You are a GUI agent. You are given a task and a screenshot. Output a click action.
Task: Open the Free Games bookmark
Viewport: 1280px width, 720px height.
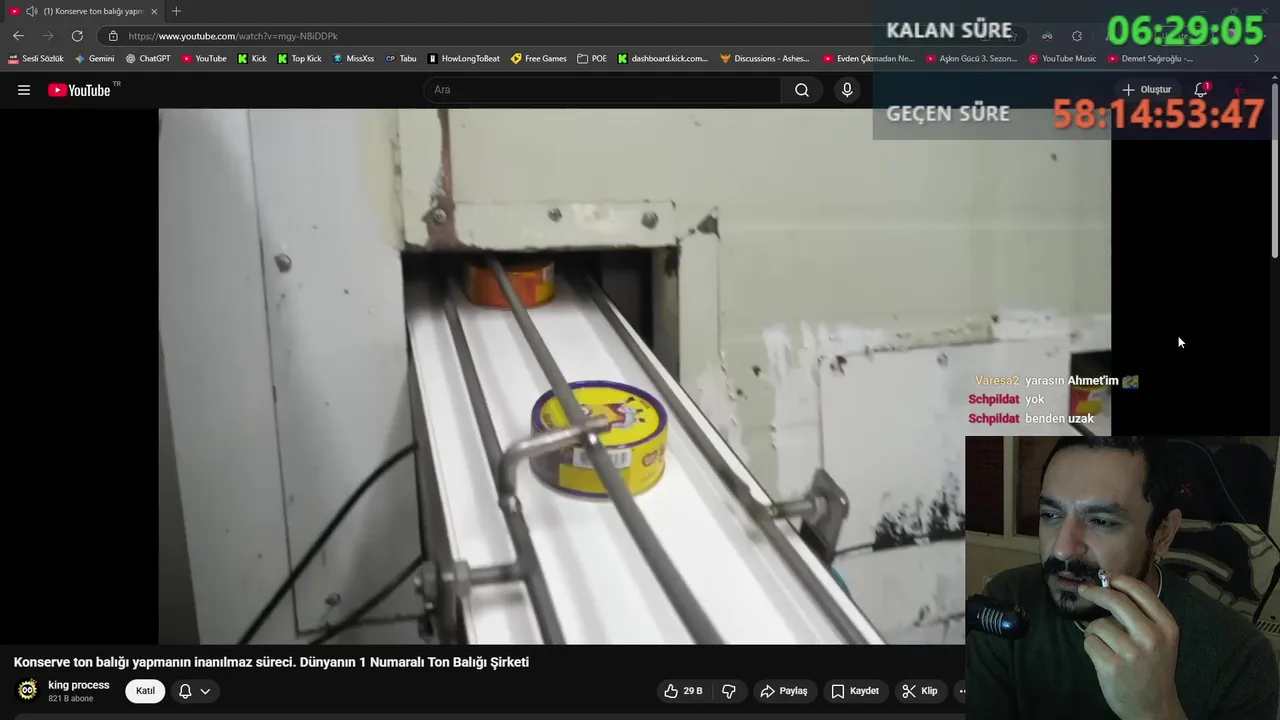(x=538, y=59)
